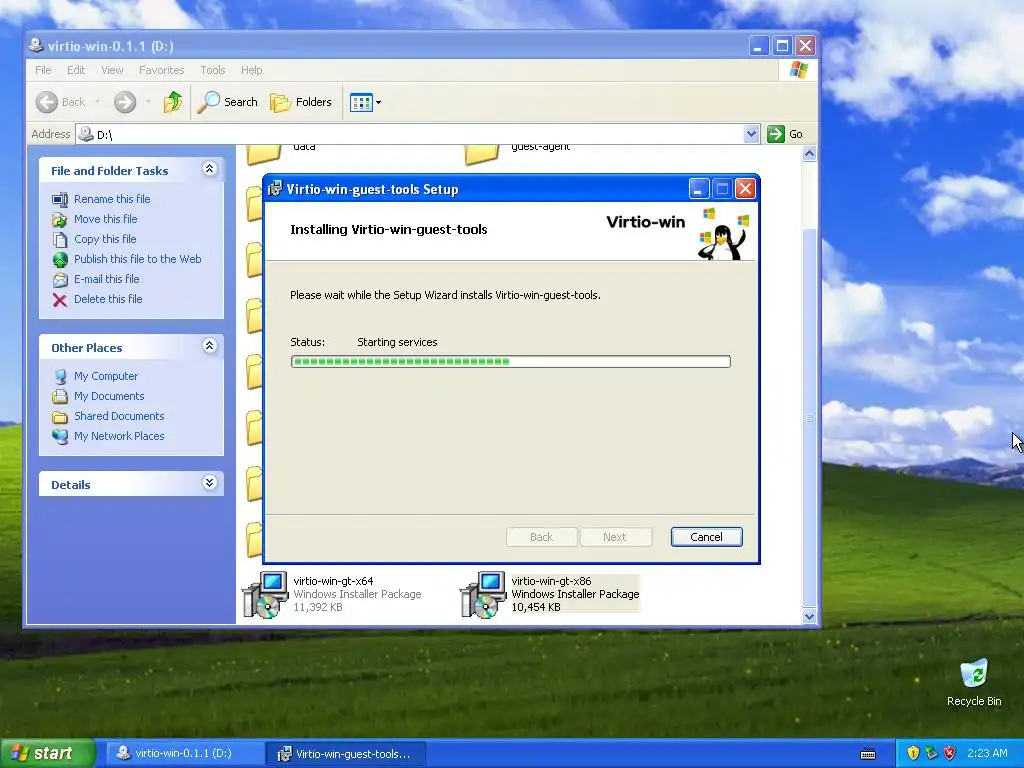Open the Forward history dropdown arrow
The image size is (1024, 768).
[x=148, y=102]
